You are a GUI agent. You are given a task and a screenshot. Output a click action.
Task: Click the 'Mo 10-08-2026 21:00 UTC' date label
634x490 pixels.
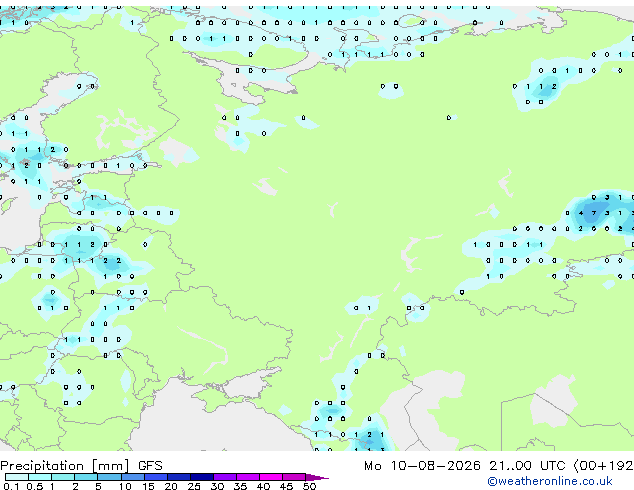(x=465, y=466)
